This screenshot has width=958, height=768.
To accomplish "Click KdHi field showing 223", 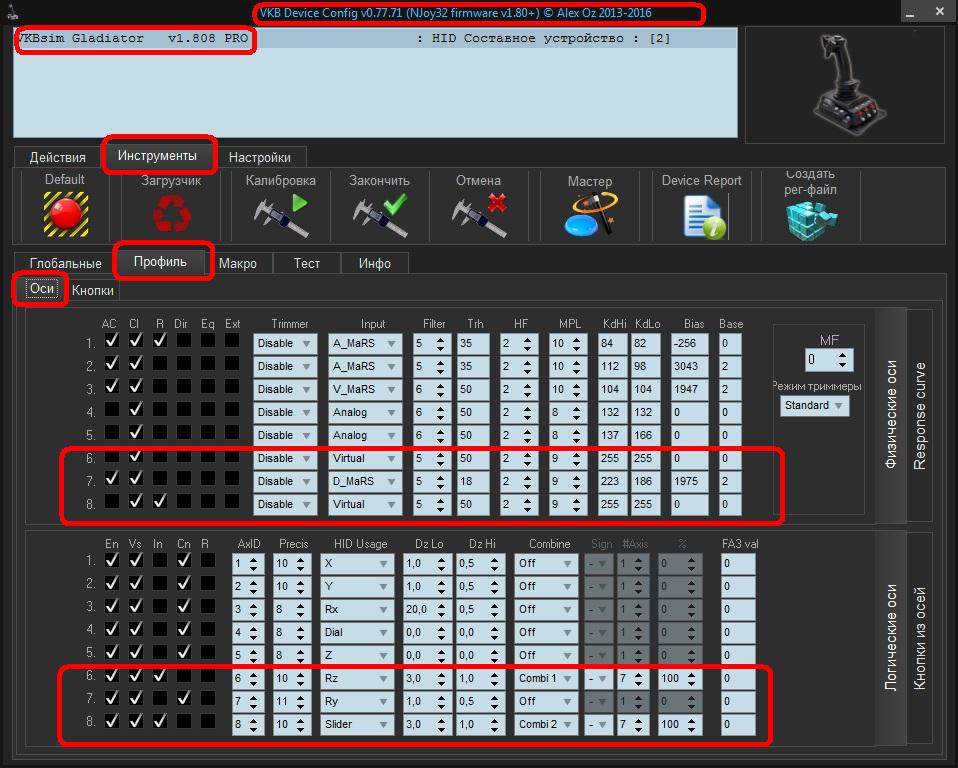I will [x=613, y=481].
